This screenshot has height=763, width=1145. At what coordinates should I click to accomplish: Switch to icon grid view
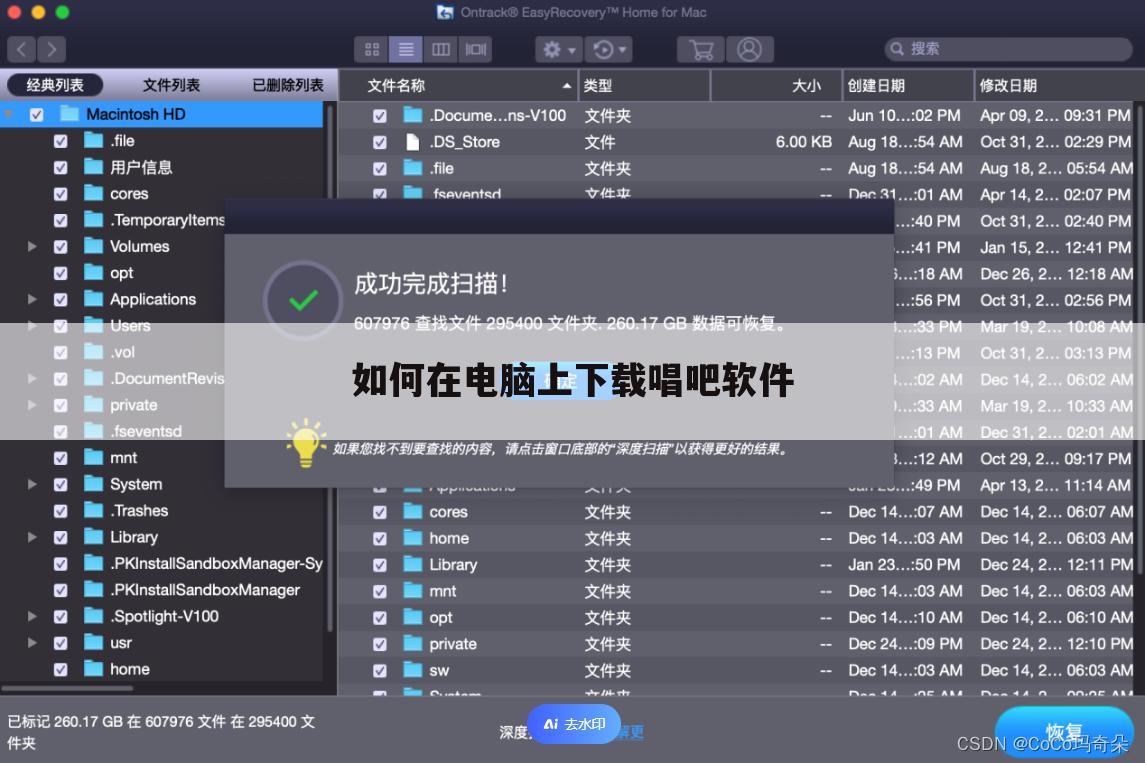[x=372, y=49]
